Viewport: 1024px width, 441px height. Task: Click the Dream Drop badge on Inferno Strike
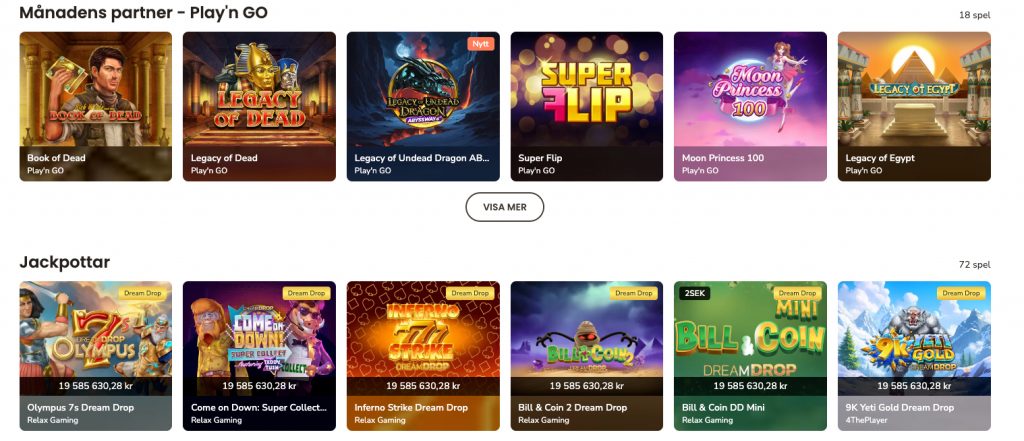coord(470,293)
